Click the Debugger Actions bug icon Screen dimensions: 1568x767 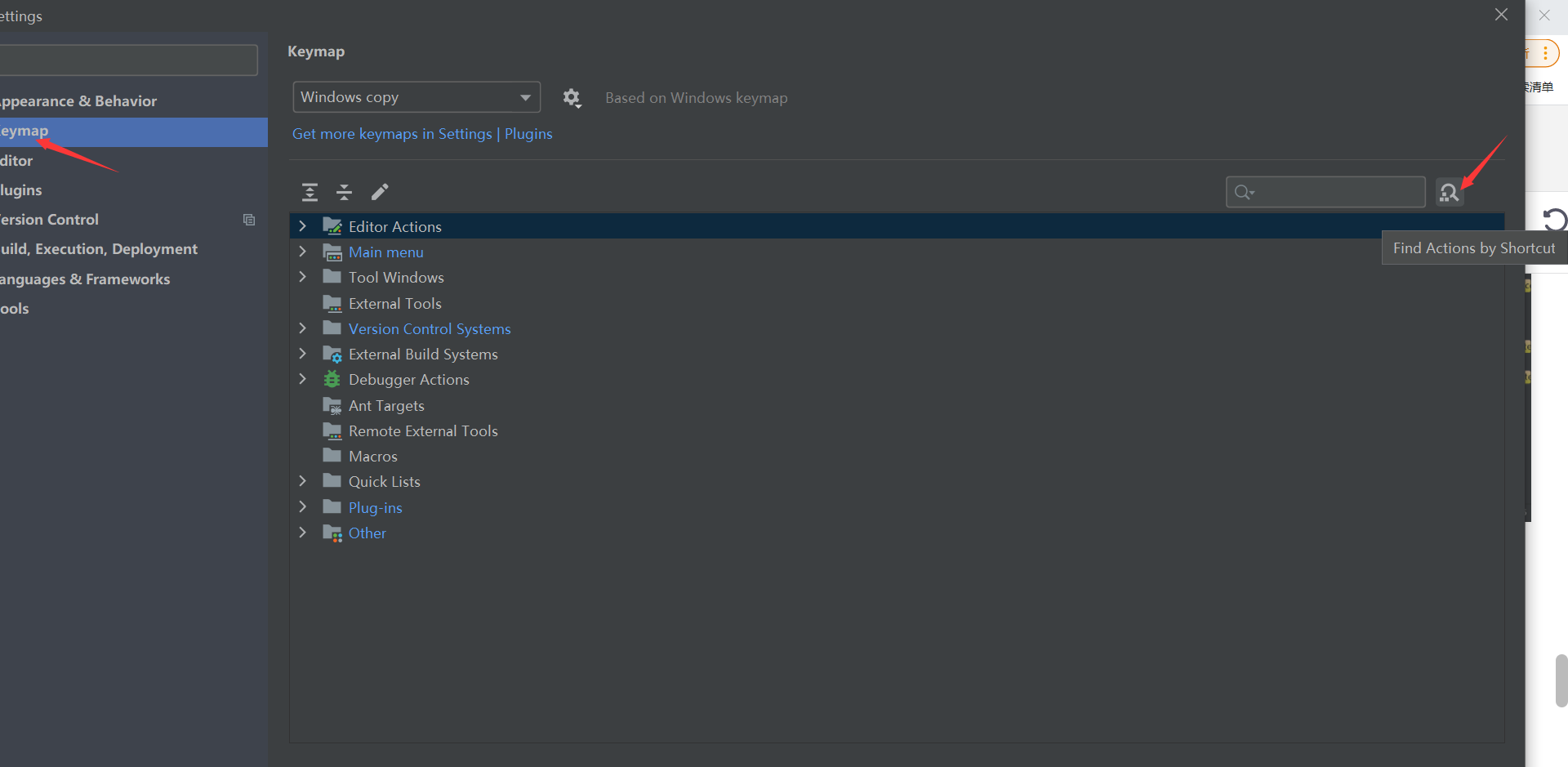[x=332, y=379]
